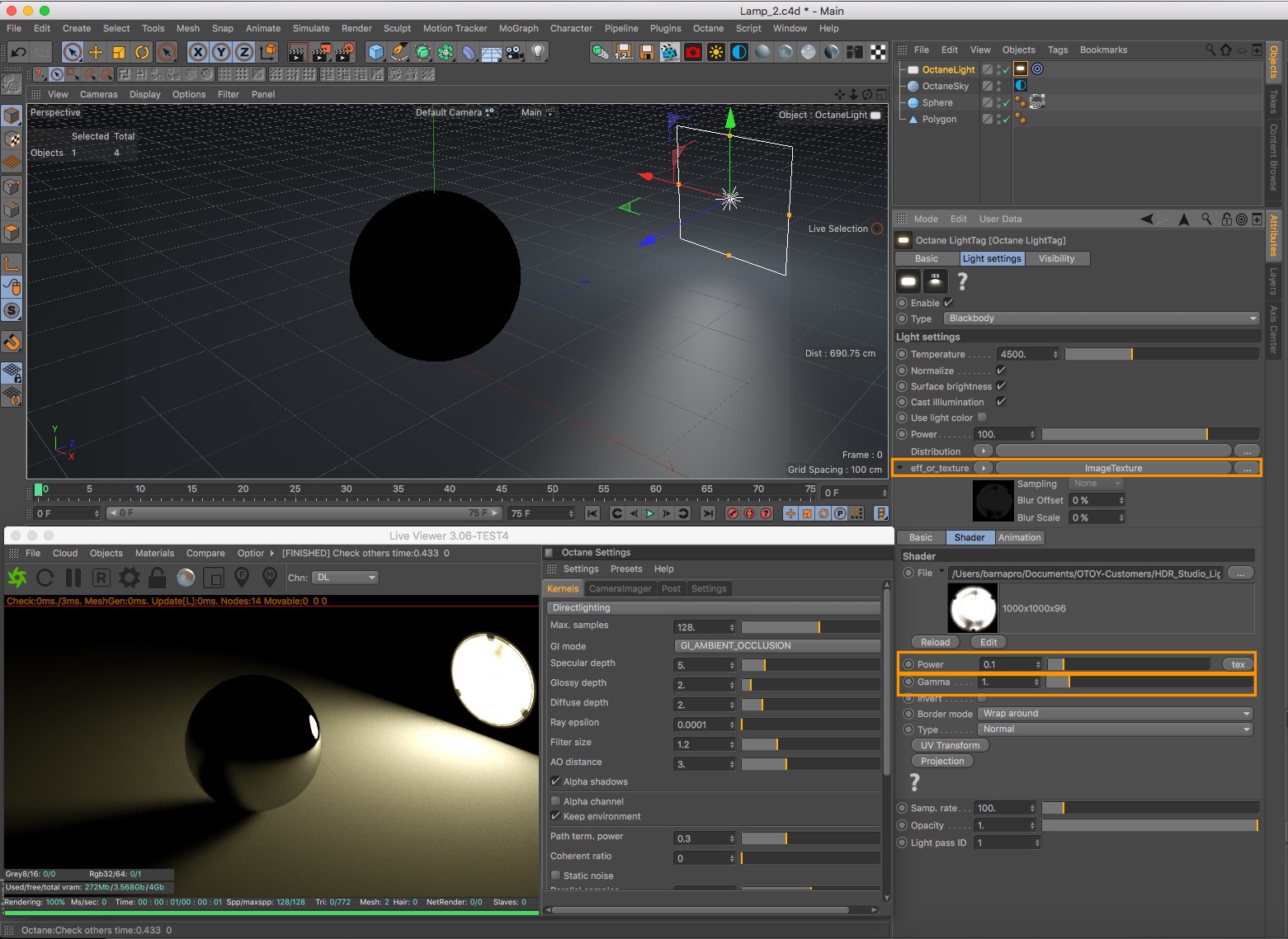
Task: Uncheck the Surface brightness checkbox
Action: click(1001, 386)
